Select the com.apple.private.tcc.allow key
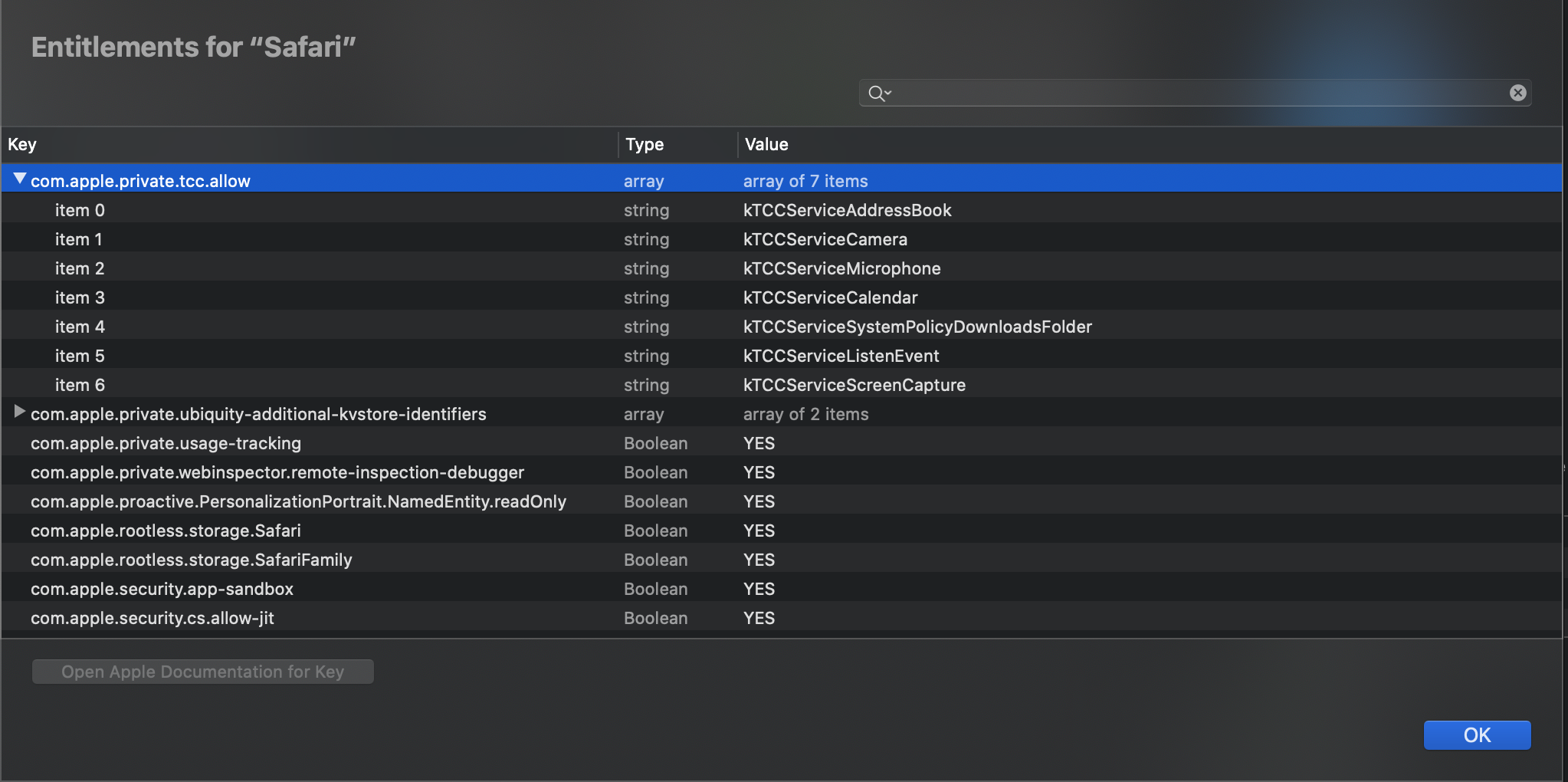This screenshot has height=782, width=1568. click(x=140, y=181)
